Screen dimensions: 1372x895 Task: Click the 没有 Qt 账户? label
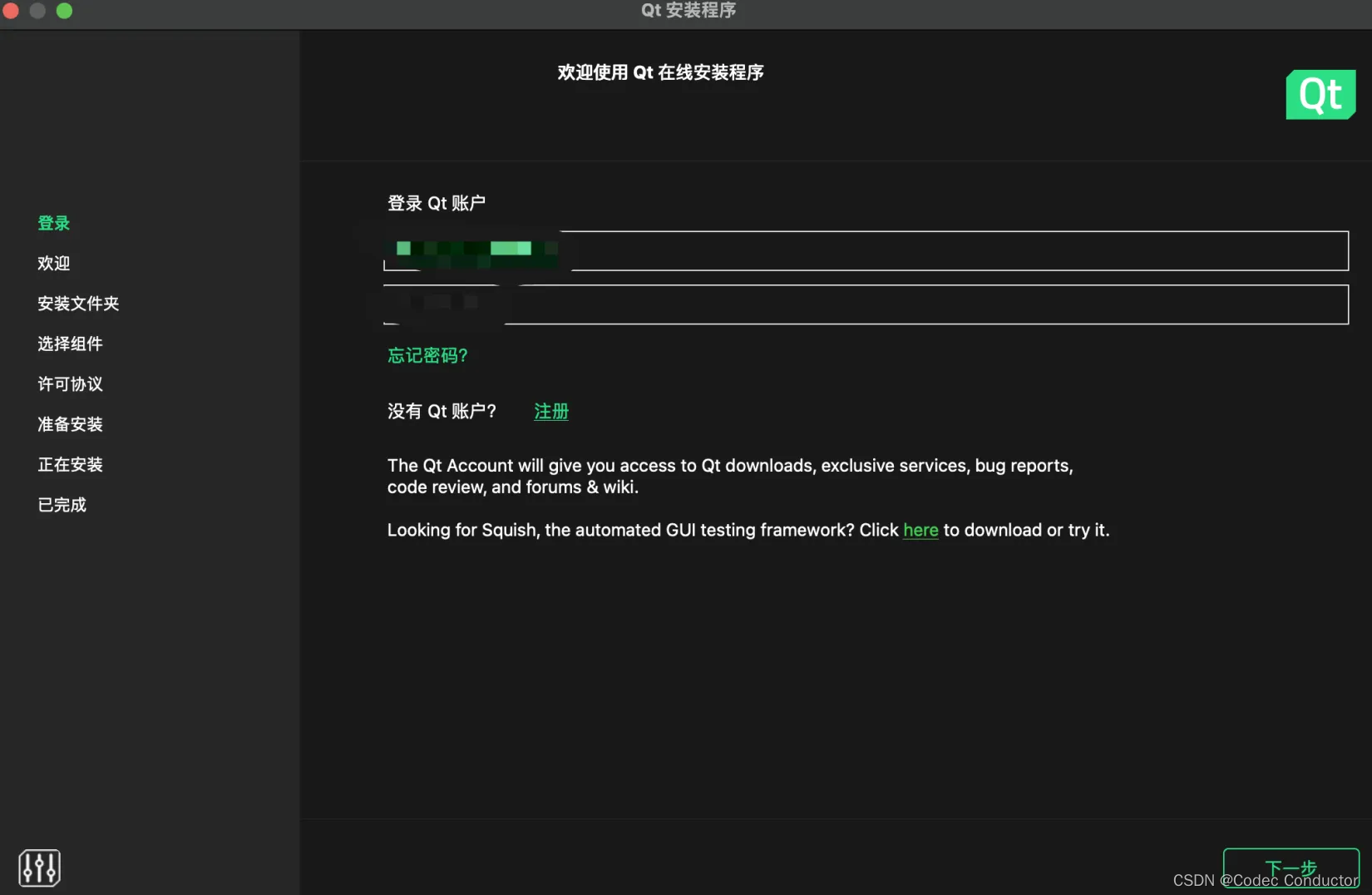coord(442,411)
